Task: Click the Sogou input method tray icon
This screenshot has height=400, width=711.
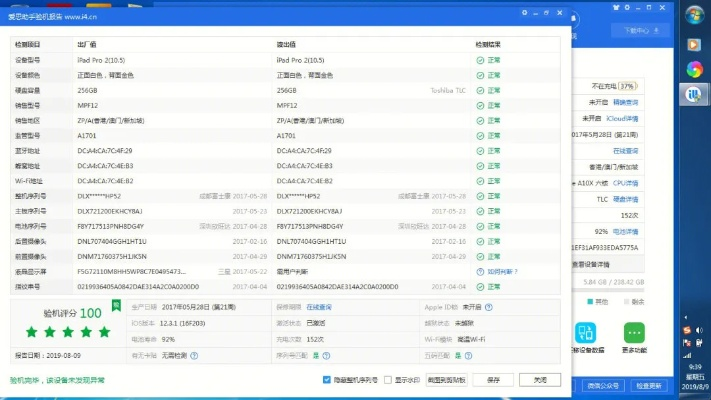Action: pos(687,330)
